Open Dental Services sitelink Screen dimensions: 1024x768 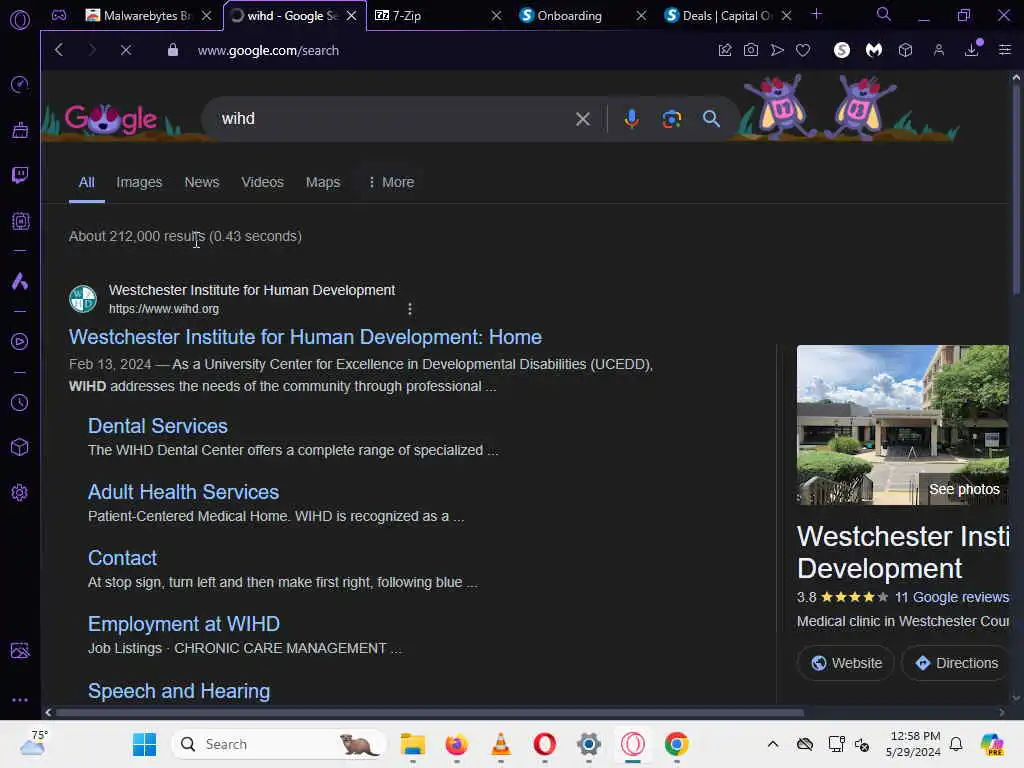[x=157, y=426]
